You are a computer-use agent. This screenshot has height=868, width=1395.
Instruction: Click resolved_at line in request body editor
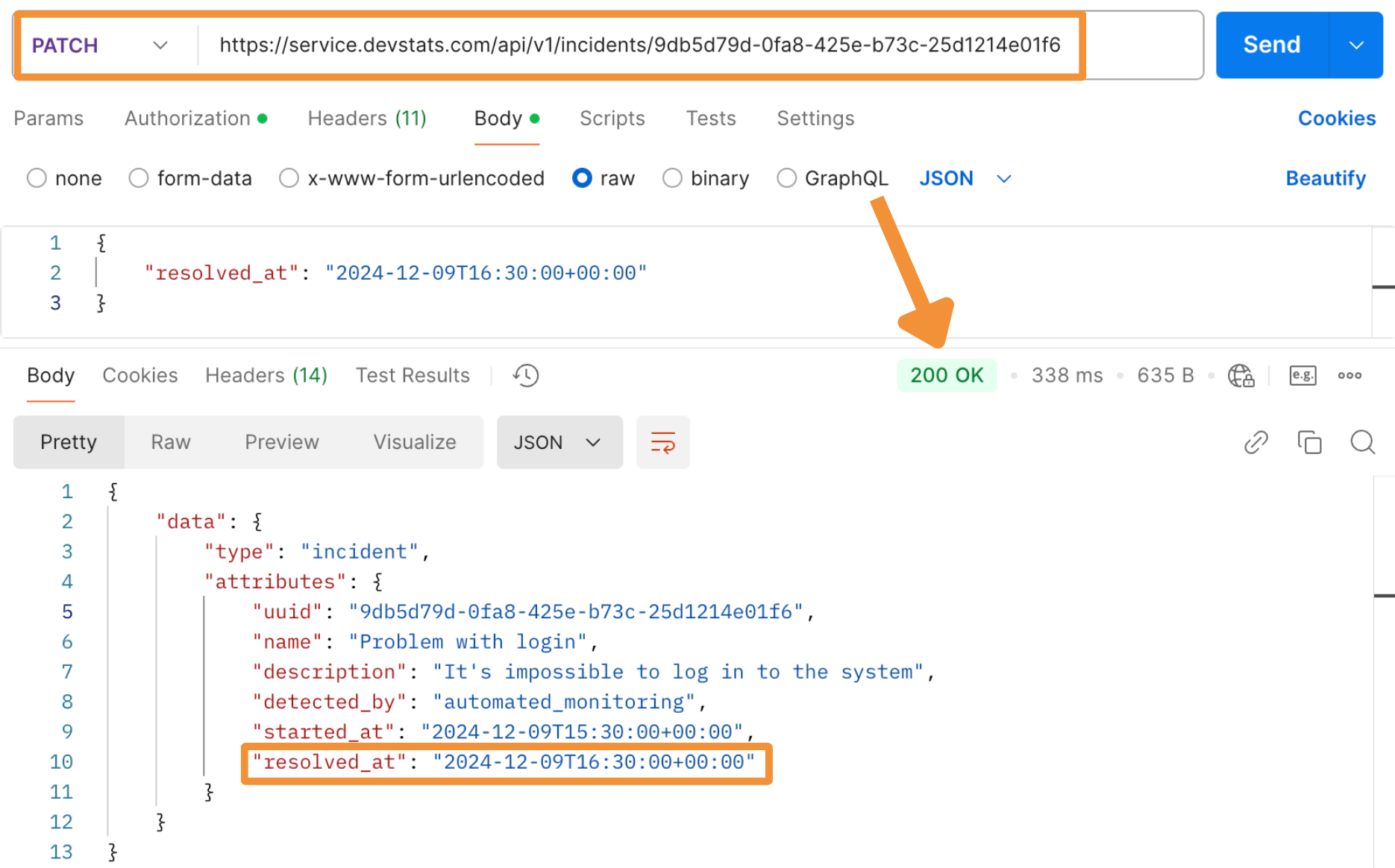395,273
